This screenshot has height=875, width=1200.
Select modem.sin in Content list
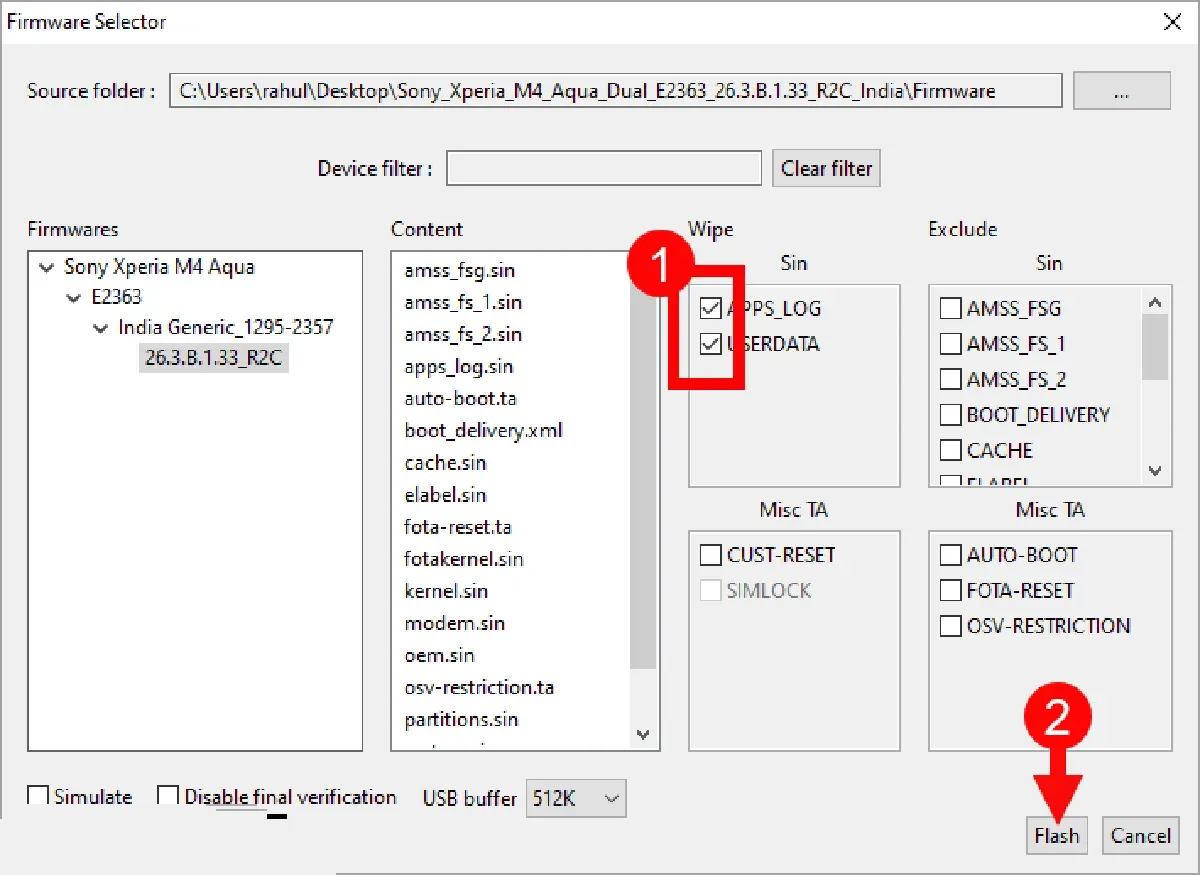pyautogui.click(x=455, y=623)
